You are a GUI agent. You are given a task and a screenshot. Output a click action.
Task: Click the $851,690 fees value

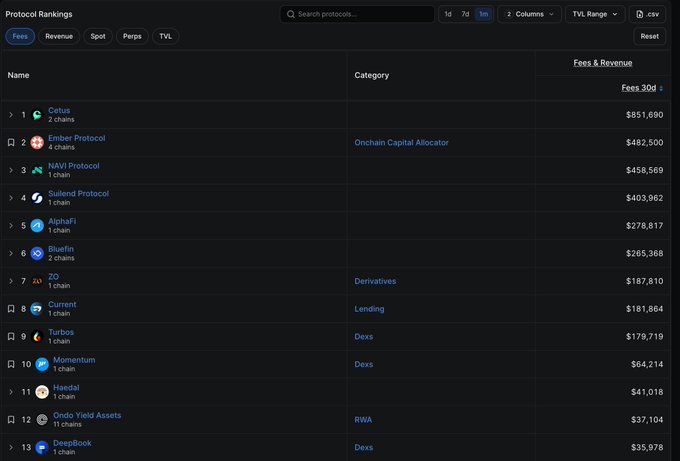(x=644, y=115)
